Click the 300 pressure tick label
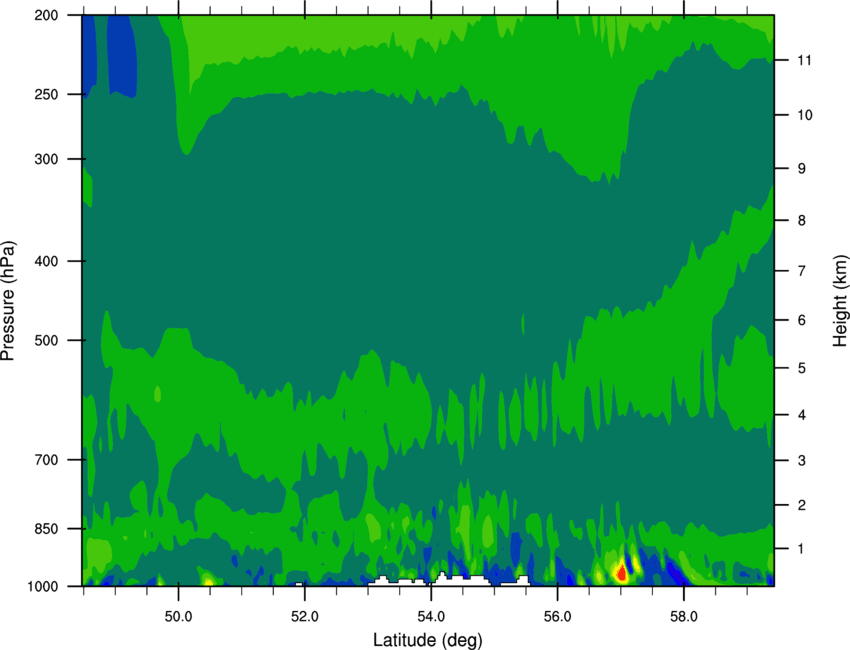850x650 pixels. click(x=46, y=159)
